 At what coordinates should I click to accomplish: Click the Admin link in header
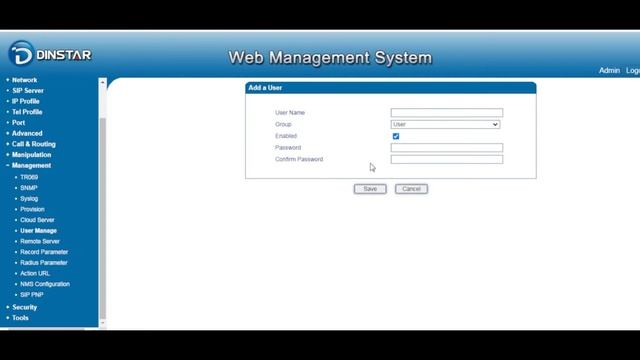(x=609, y=71)
